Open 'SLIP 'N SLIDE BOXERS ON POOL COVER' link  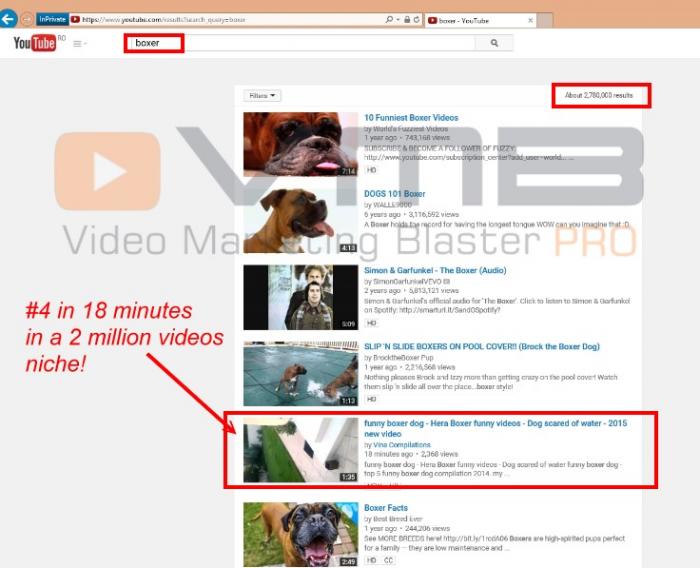482,347
